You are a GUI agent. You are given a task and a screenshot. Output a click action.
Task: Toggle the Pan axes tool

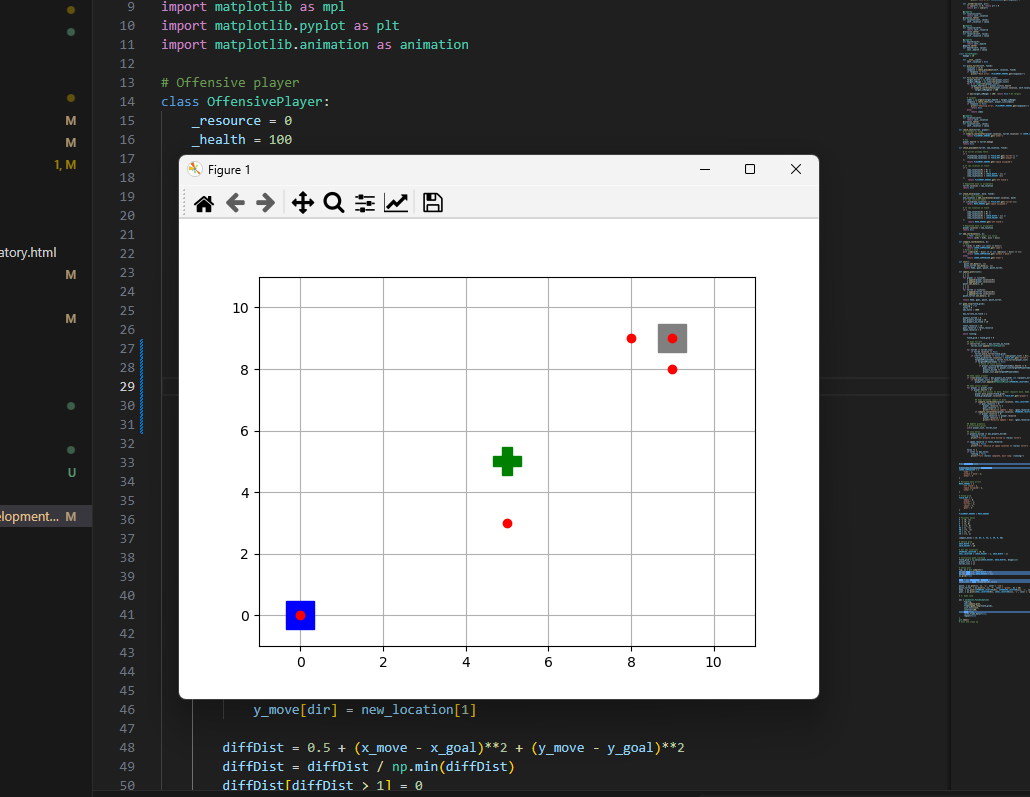[302, 203]
